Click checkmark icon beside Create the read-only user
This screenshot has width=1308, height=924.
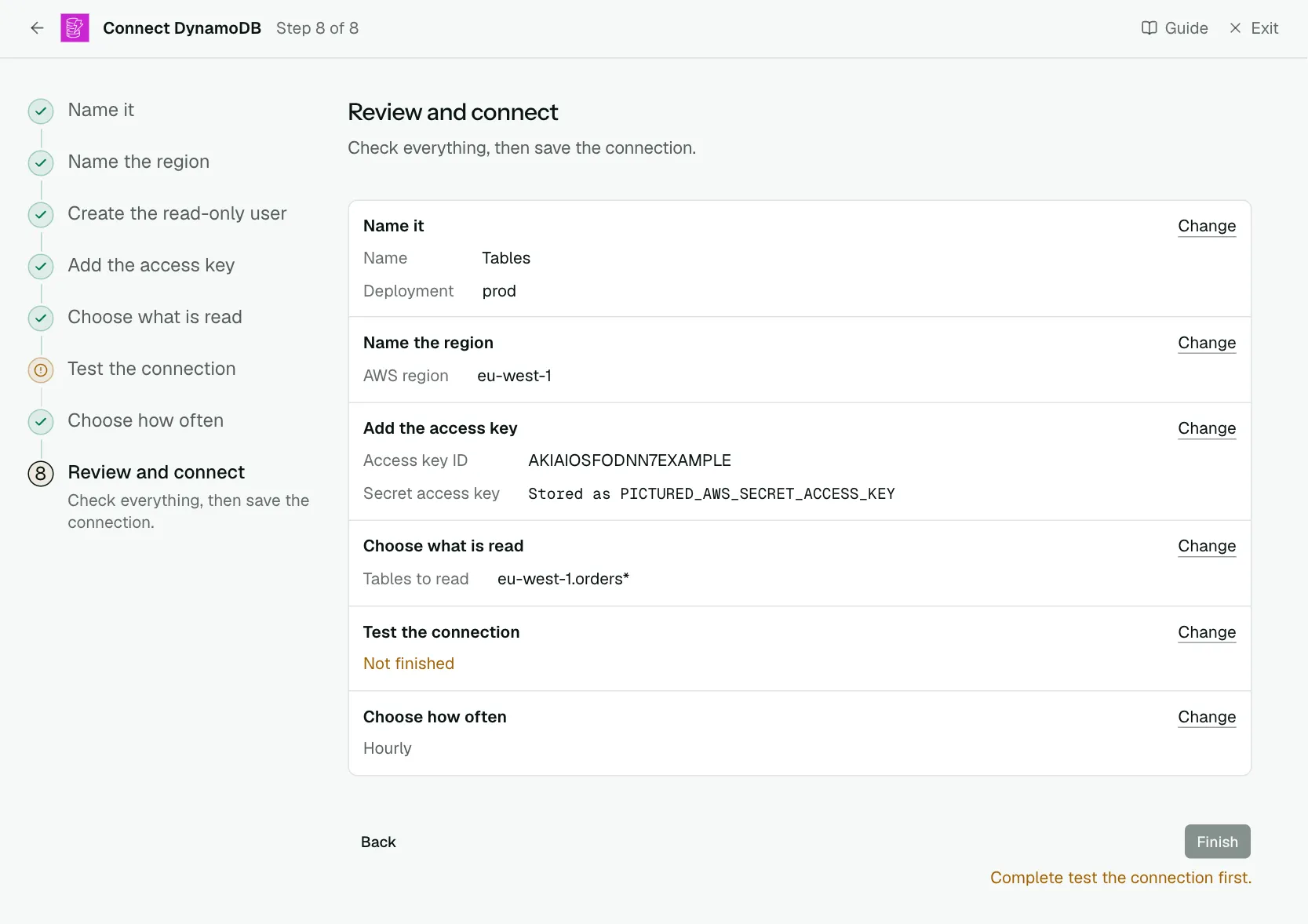coord(41,215)
